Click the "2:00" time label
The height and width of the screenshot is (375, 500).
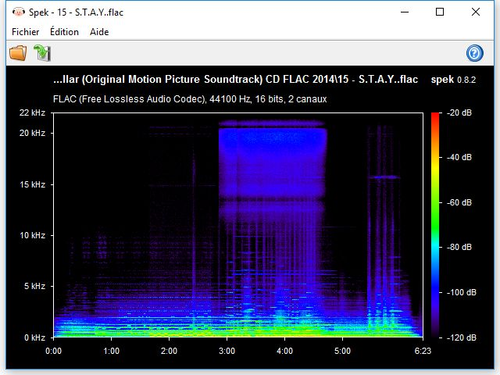(169, 351)
